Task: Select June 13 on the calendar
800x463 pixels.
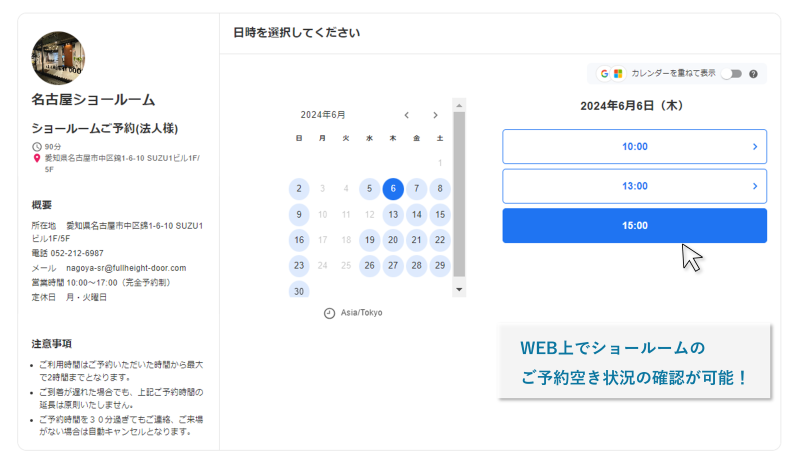Action: [393, 214]
